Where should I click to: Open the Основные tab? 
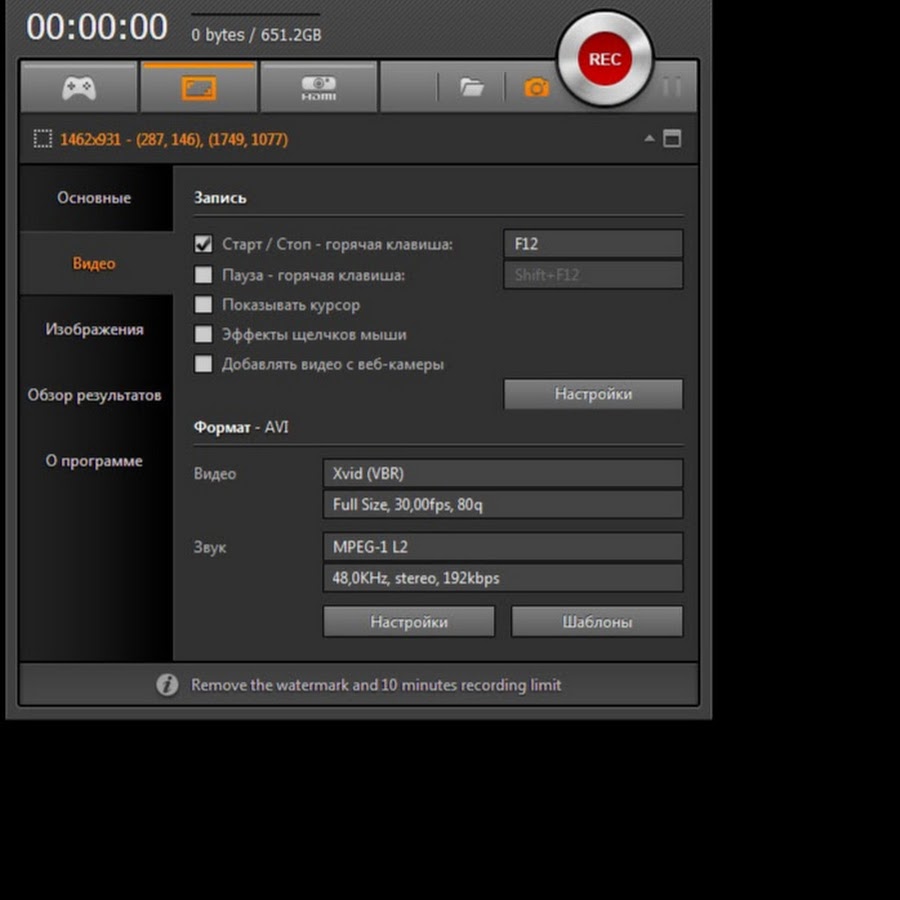94,198
